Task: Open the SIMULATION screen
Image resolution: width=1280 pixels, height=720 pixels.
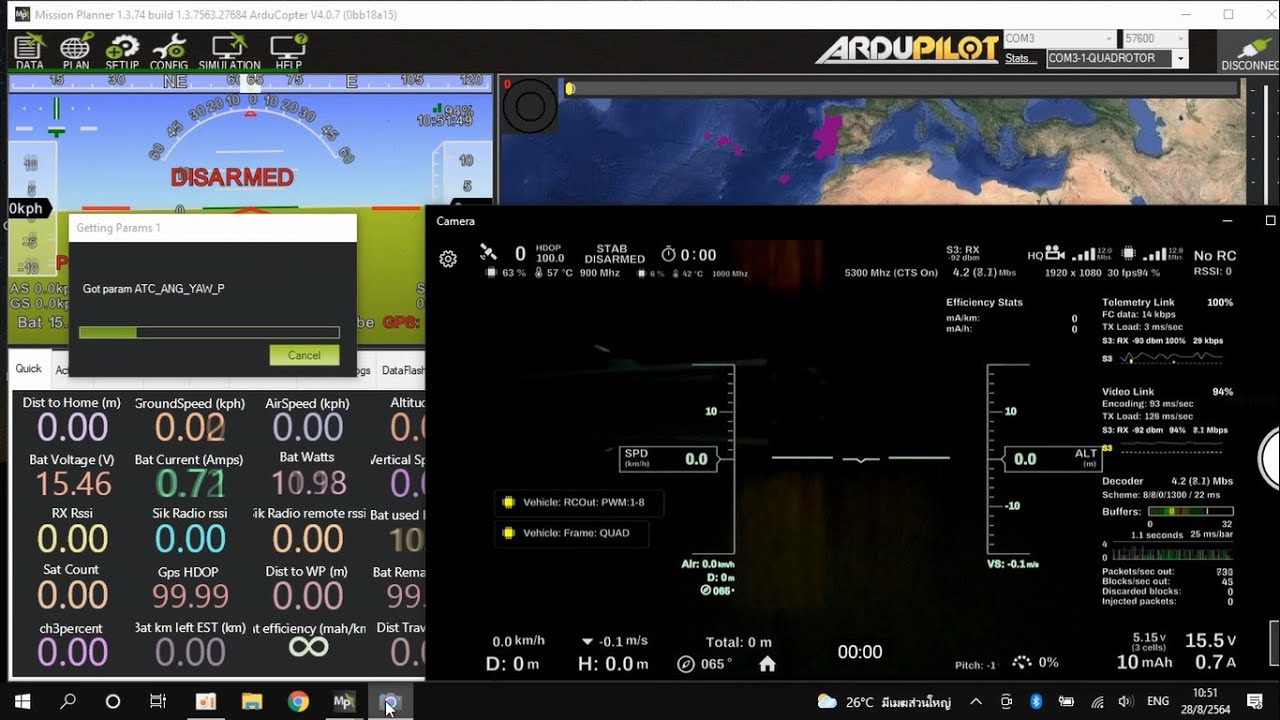Action: pyautogui.click(x=229, y=50)
